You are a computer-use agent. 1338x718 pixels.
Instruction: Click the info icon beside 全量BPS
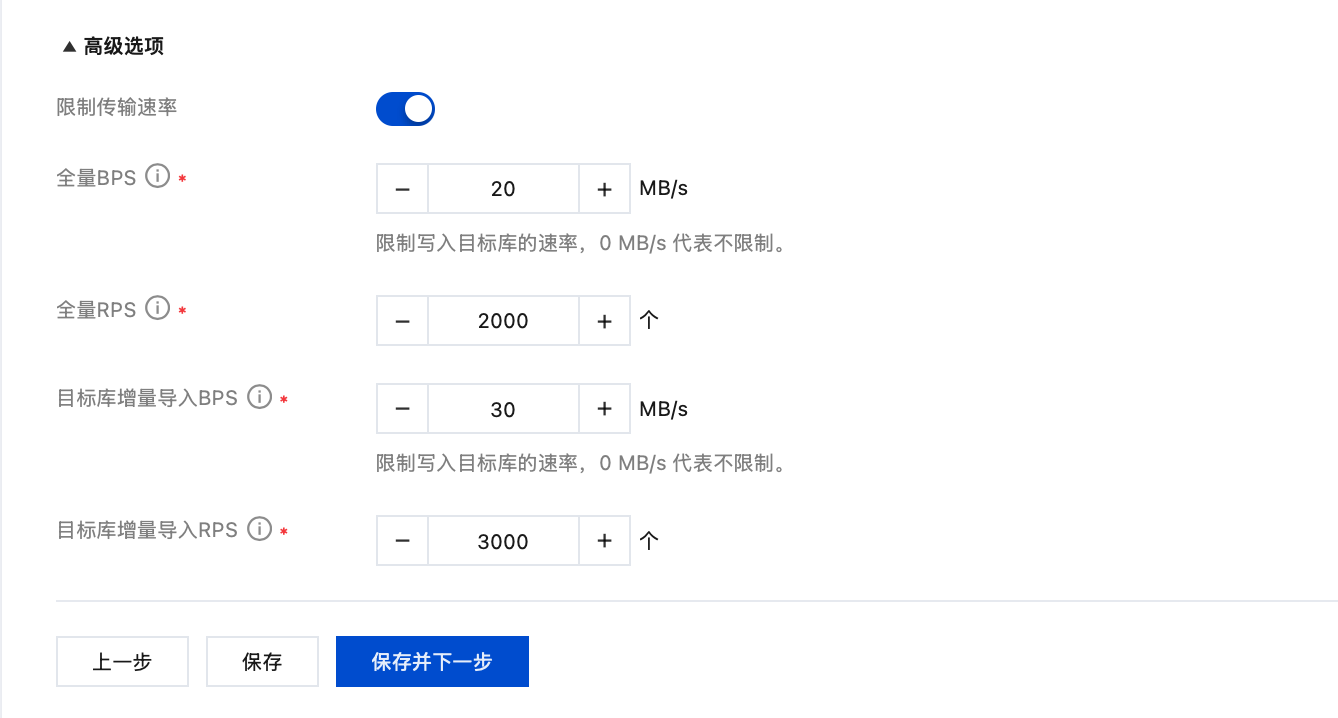[x=157, y=177]
